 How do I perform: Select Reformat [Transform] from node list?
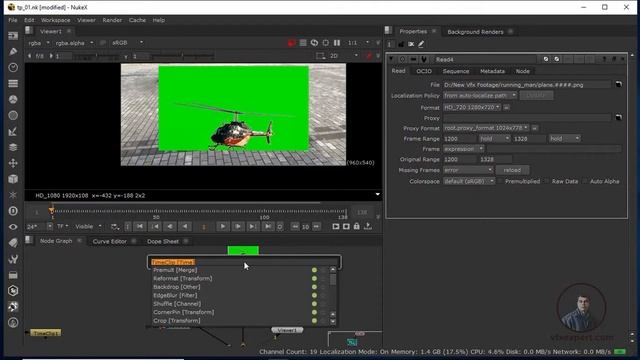tap(182, 278)
